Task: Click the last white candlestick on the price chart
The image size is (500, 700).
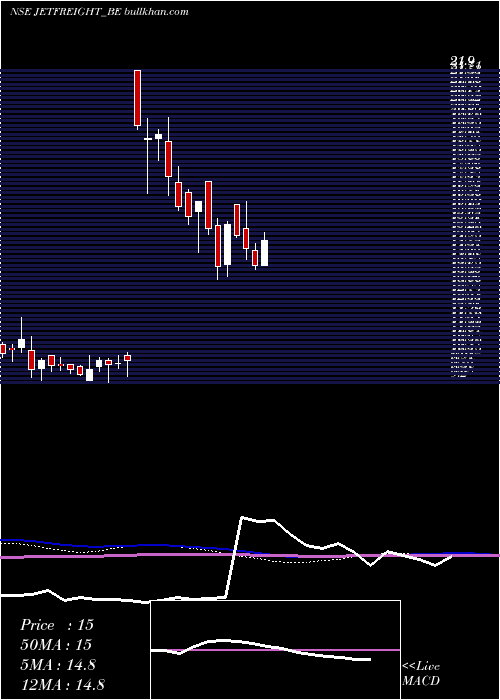Action: click(x=264, y=251)
